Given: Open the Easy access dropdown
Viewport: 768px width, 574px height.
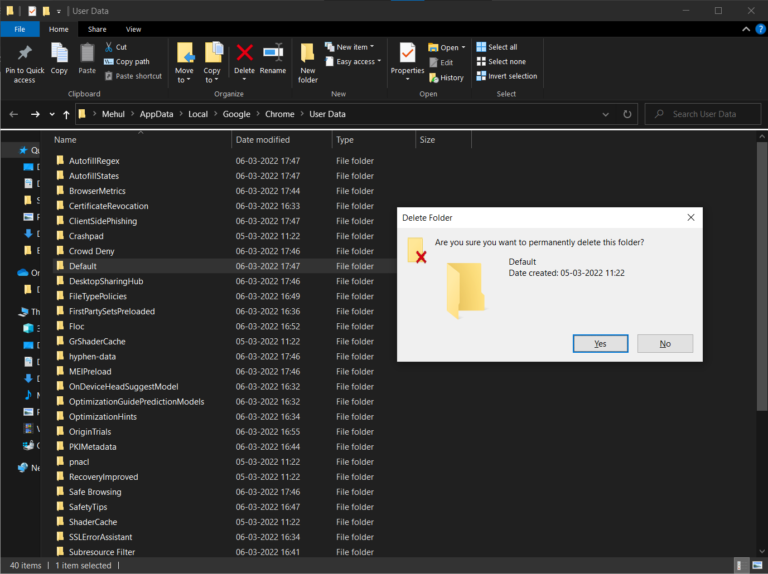Looking at the screenshot, I should tap(355, 62).
